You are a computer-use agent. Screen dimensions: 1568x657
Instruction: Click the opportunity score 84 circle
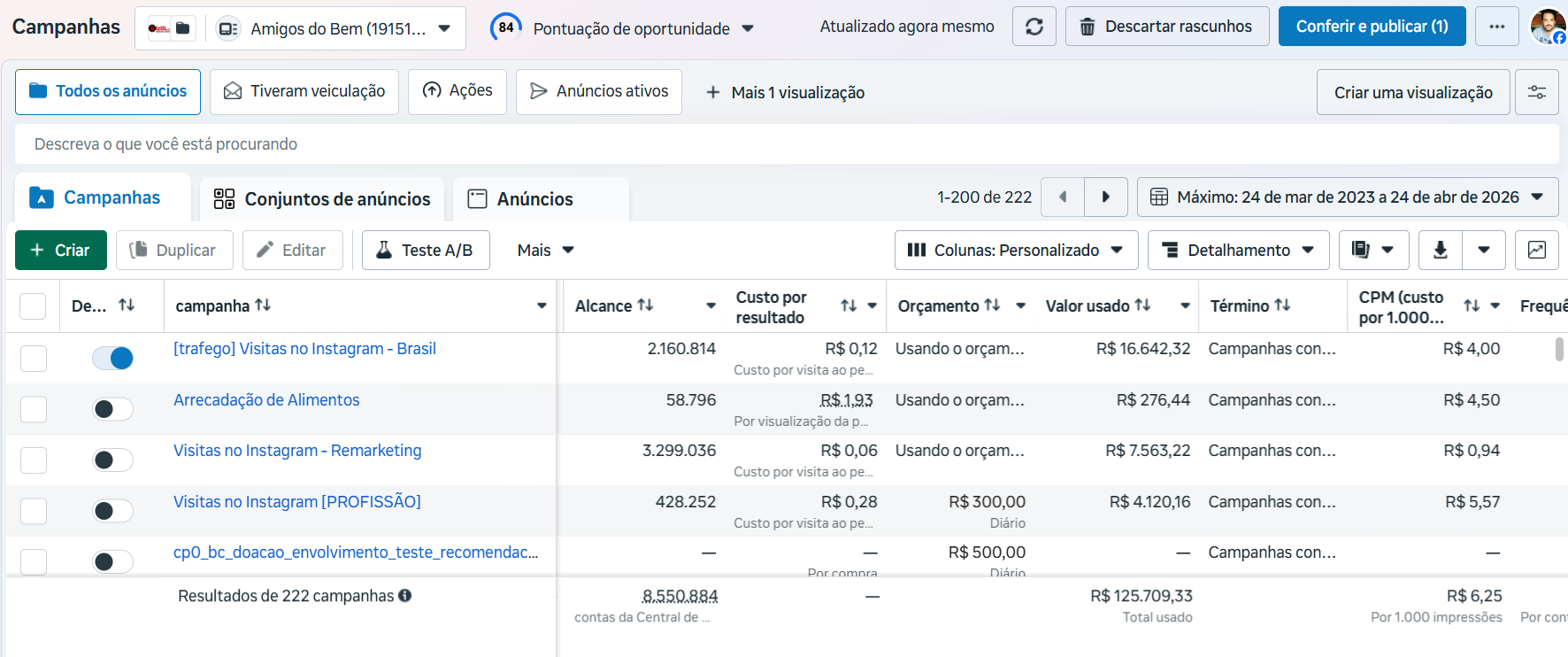pos(505,27)
